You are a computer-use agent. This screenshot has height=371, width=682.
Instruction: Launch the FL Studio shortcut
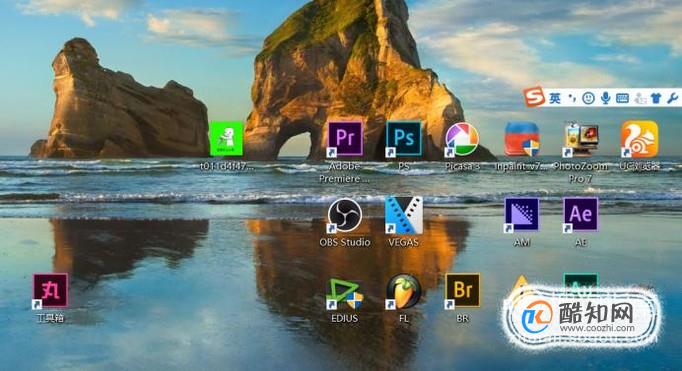click(x=404, y=291)
